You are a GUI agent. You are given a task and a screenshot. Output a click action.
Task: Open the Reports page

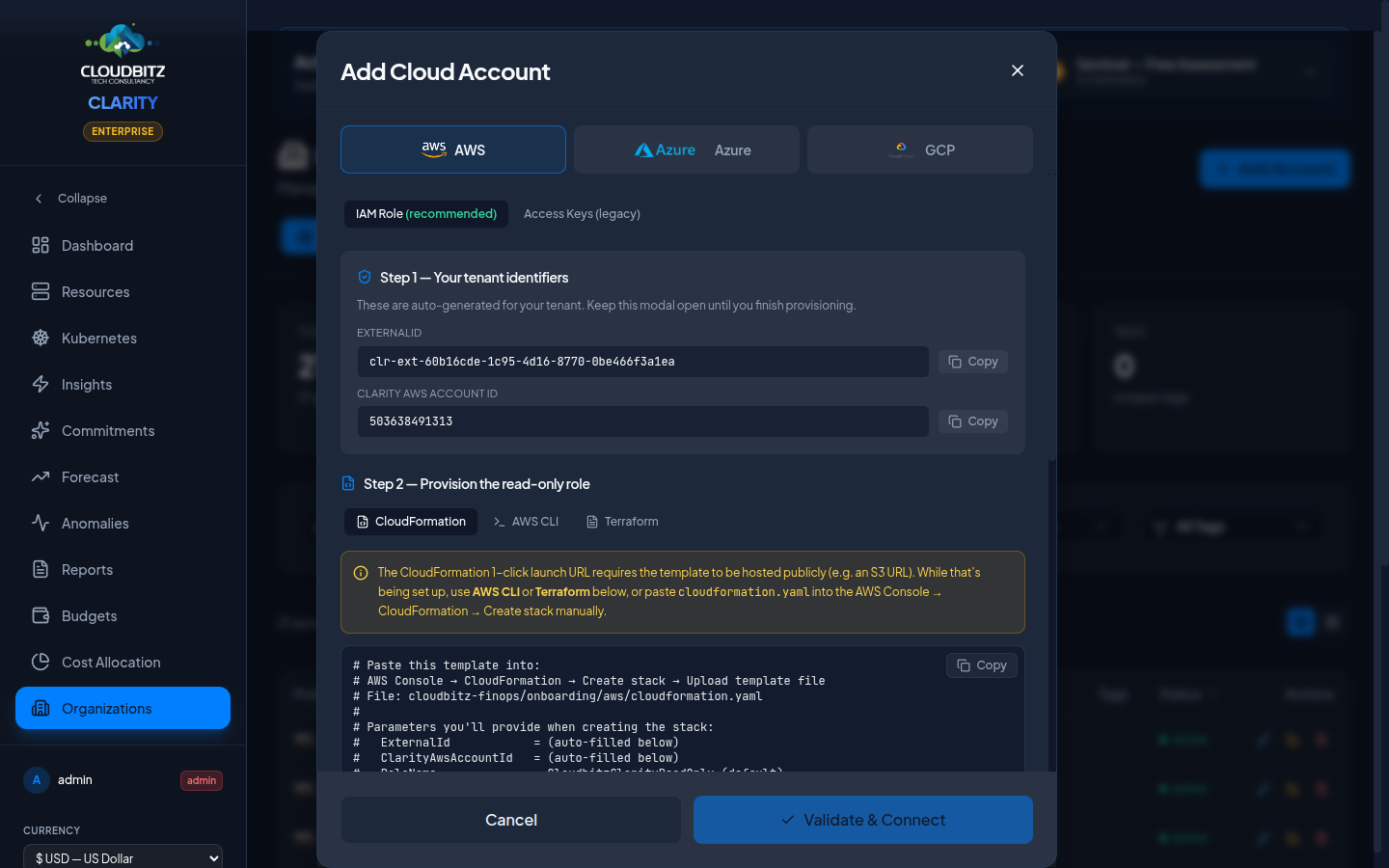click(x=123, y=569)
